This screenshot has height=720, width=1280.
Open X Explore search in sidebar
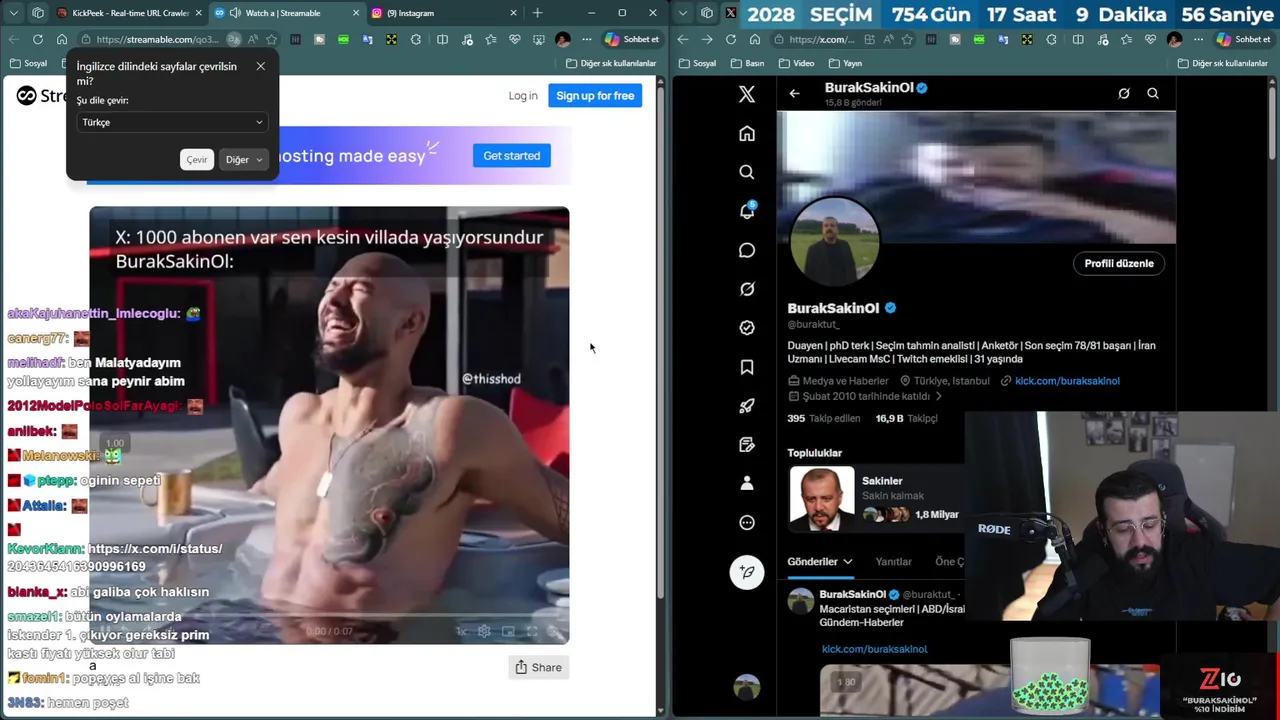pos(747,172)
